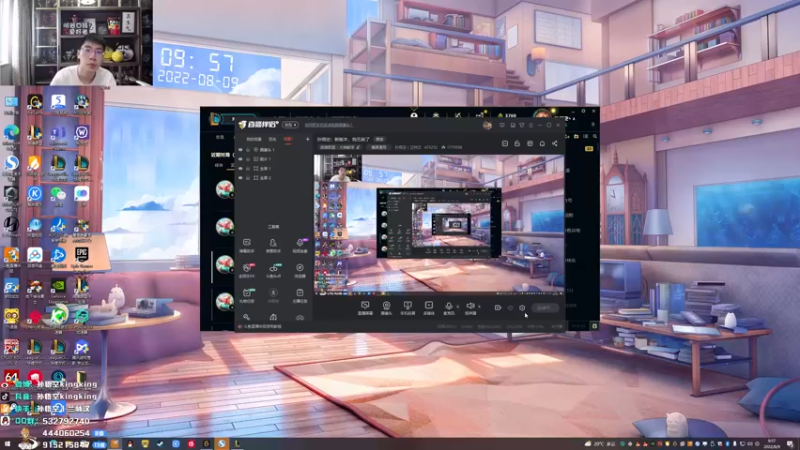Viewport: 800px width, 450px height.
Task: Hide the 全屏 1 source with eye icon
Action: pyautogui.click(x=240, y=168)
